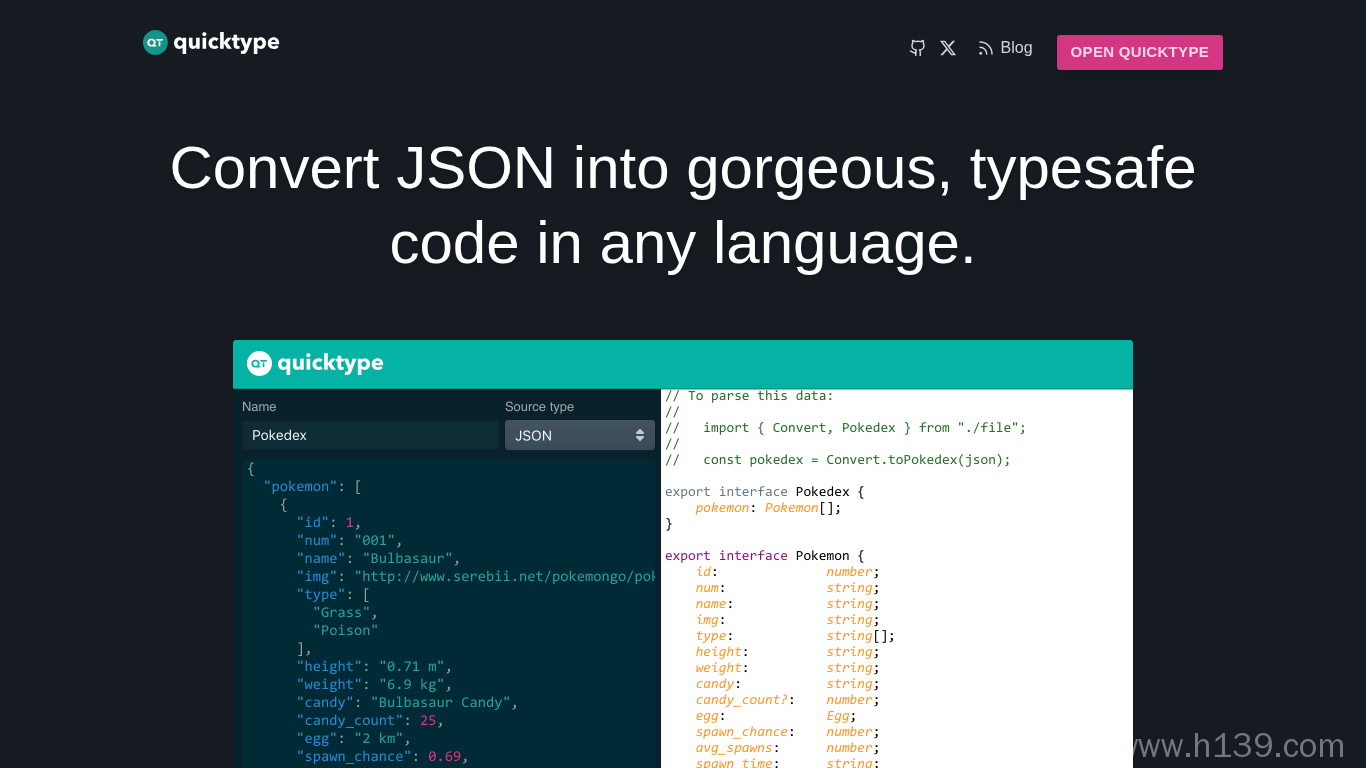This screenshot has height=768, width=1366.
Task: Click the QT logo in the teal demo banner
Action: click(259, 363)
